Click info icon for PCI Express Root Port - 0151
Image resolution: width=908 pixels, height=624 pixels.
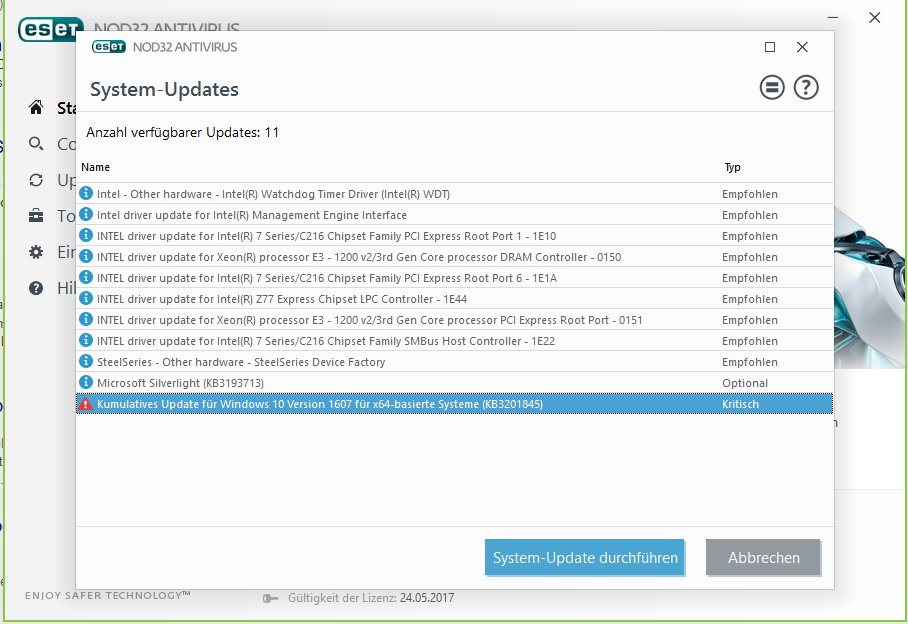pyautogui.click(x=86, y=319)
